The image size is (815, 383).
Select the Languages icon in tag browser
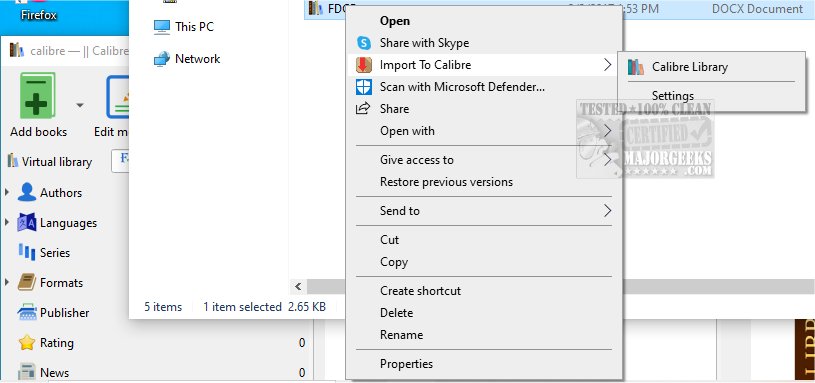[27, 222]
